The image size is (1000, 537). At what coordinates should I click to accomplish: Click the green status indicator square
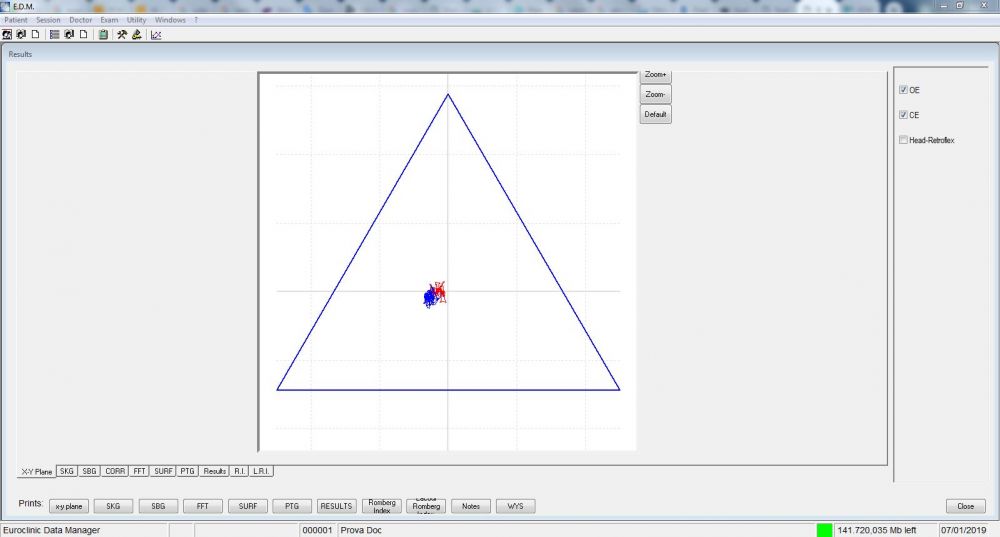[824, 530]
